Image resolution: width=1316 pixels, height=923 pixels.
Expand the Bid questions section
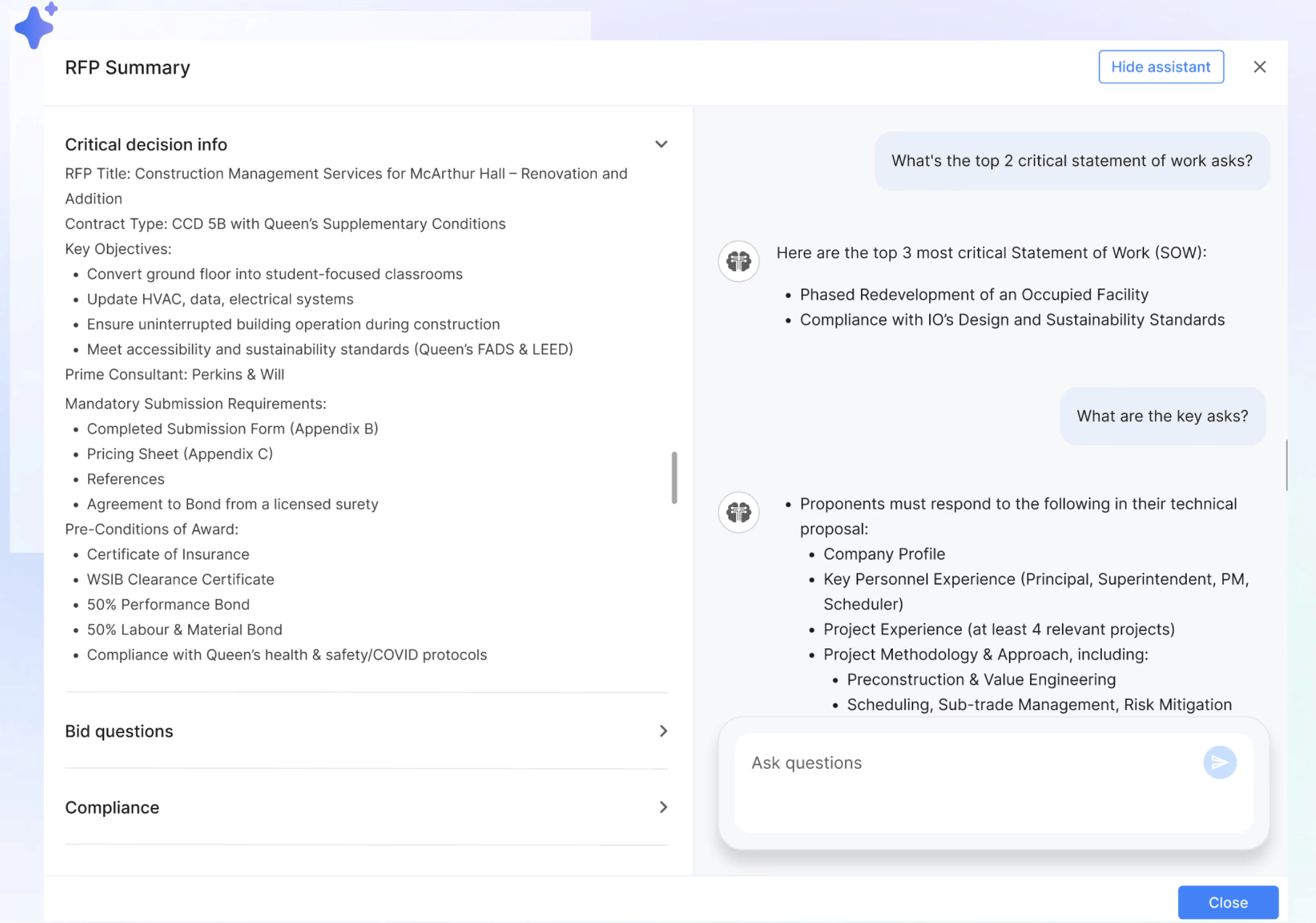coord(663,731)
